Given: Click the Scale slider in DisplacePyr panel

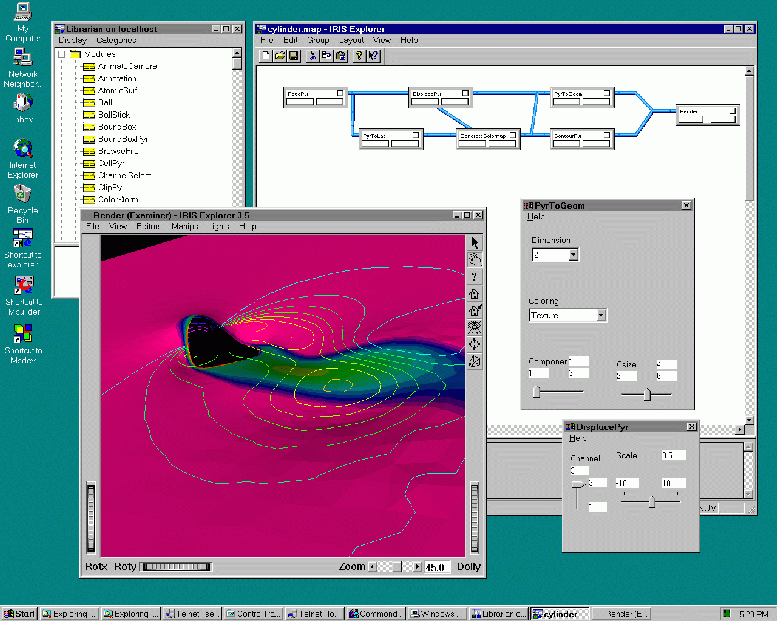Looking at the screenshot, I should (x=652, y=503).
